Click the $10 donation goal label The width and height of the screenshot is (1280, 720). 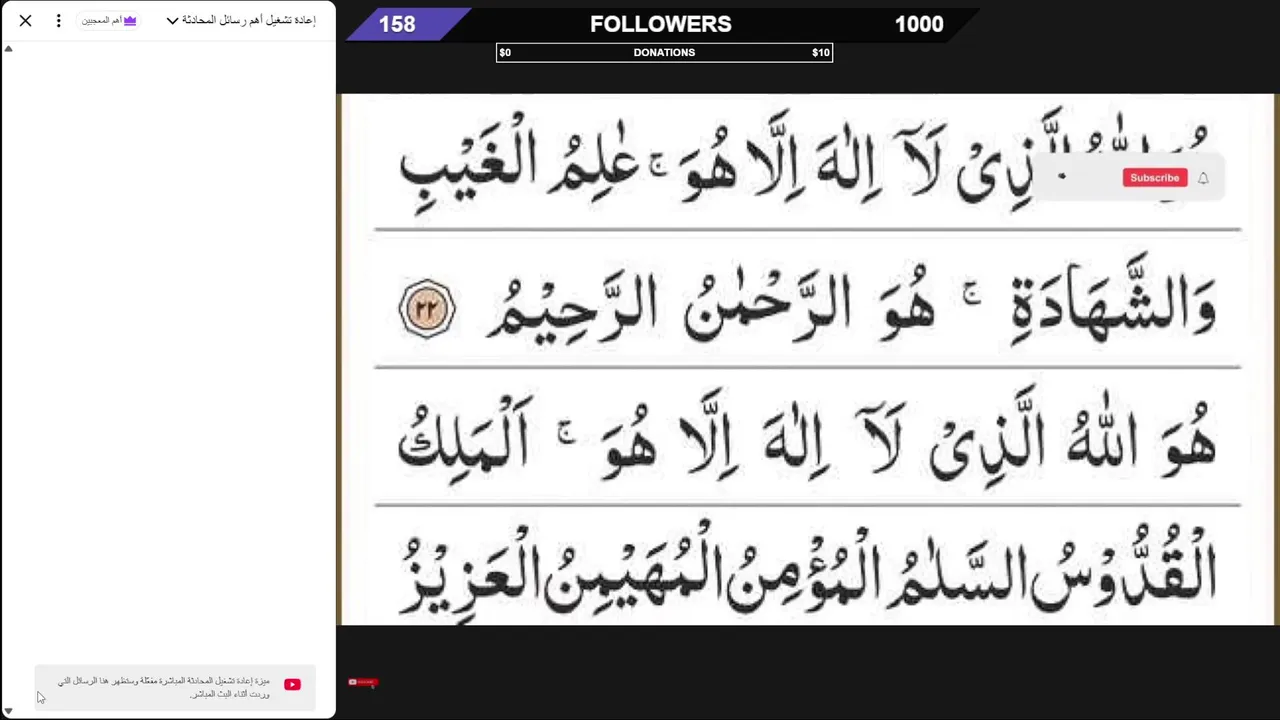[821, 53]
